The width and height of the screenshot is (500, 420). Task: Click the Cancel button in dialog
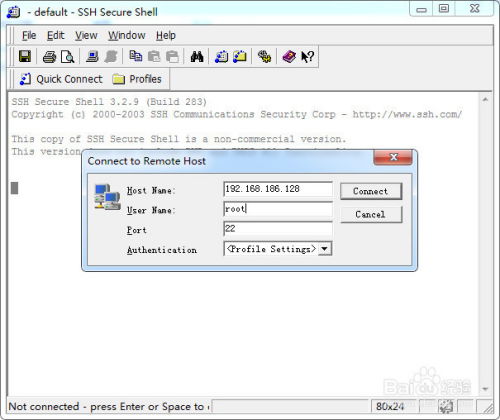tap(371, 214)
